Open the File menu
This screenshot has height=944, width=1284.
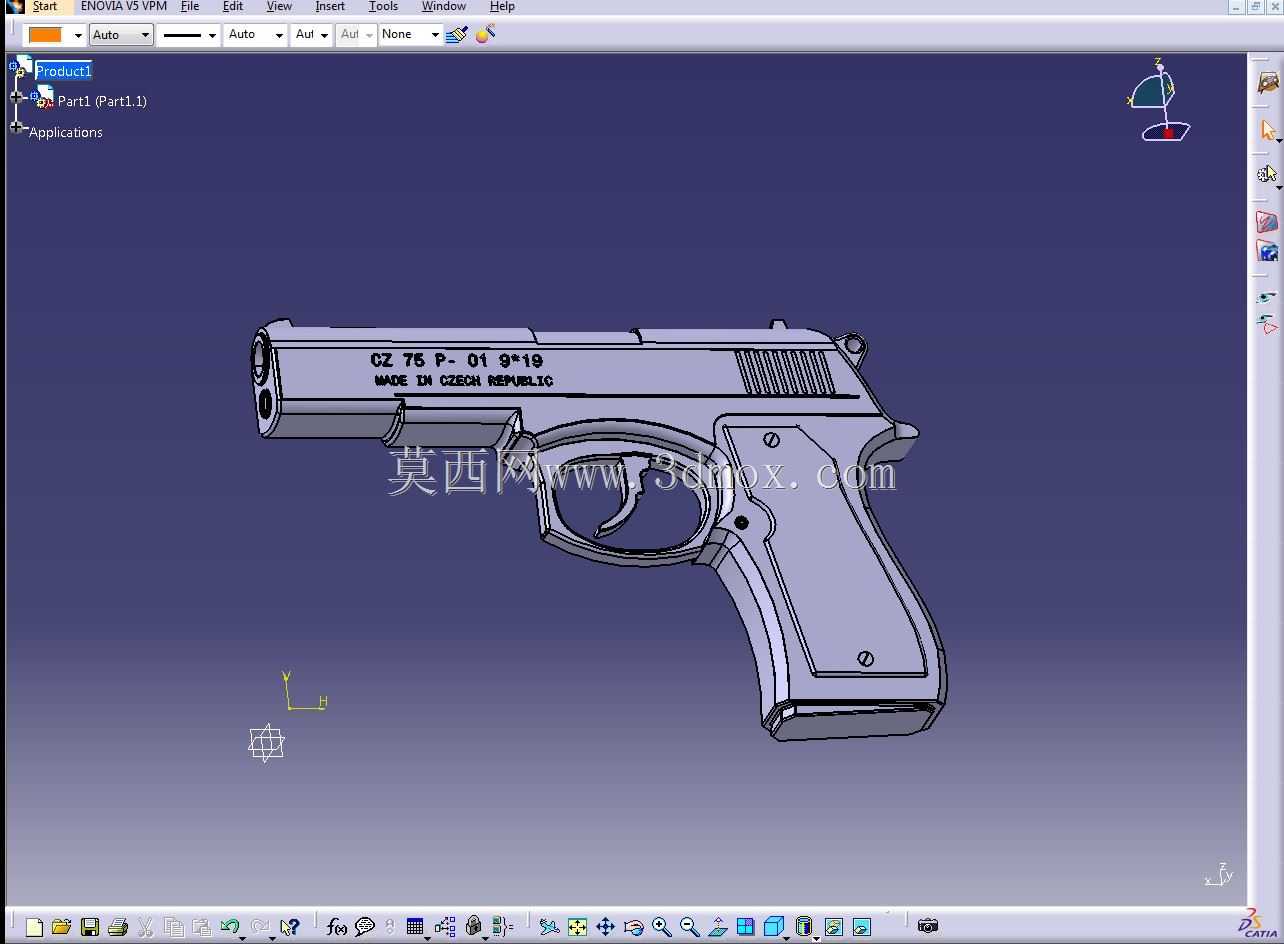[x=190, y=6]
